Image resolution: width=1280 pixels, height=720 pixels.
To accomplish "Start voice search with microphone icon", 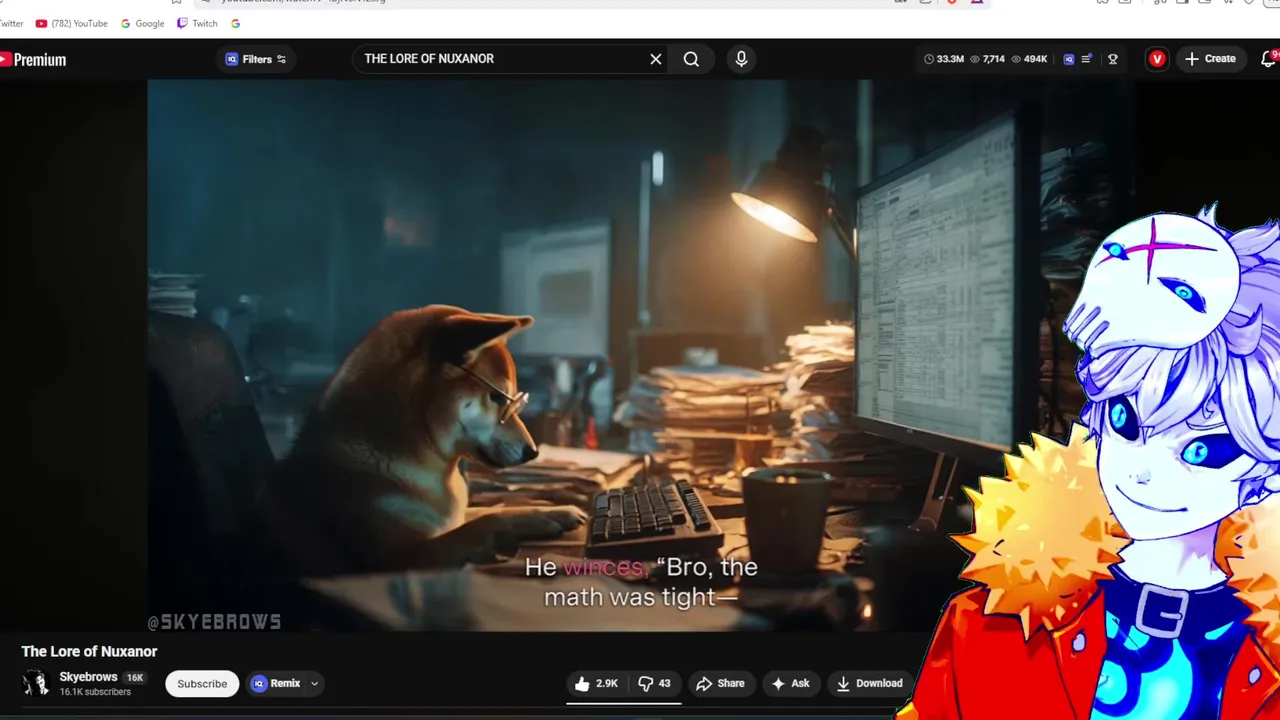I will [741, 59].
